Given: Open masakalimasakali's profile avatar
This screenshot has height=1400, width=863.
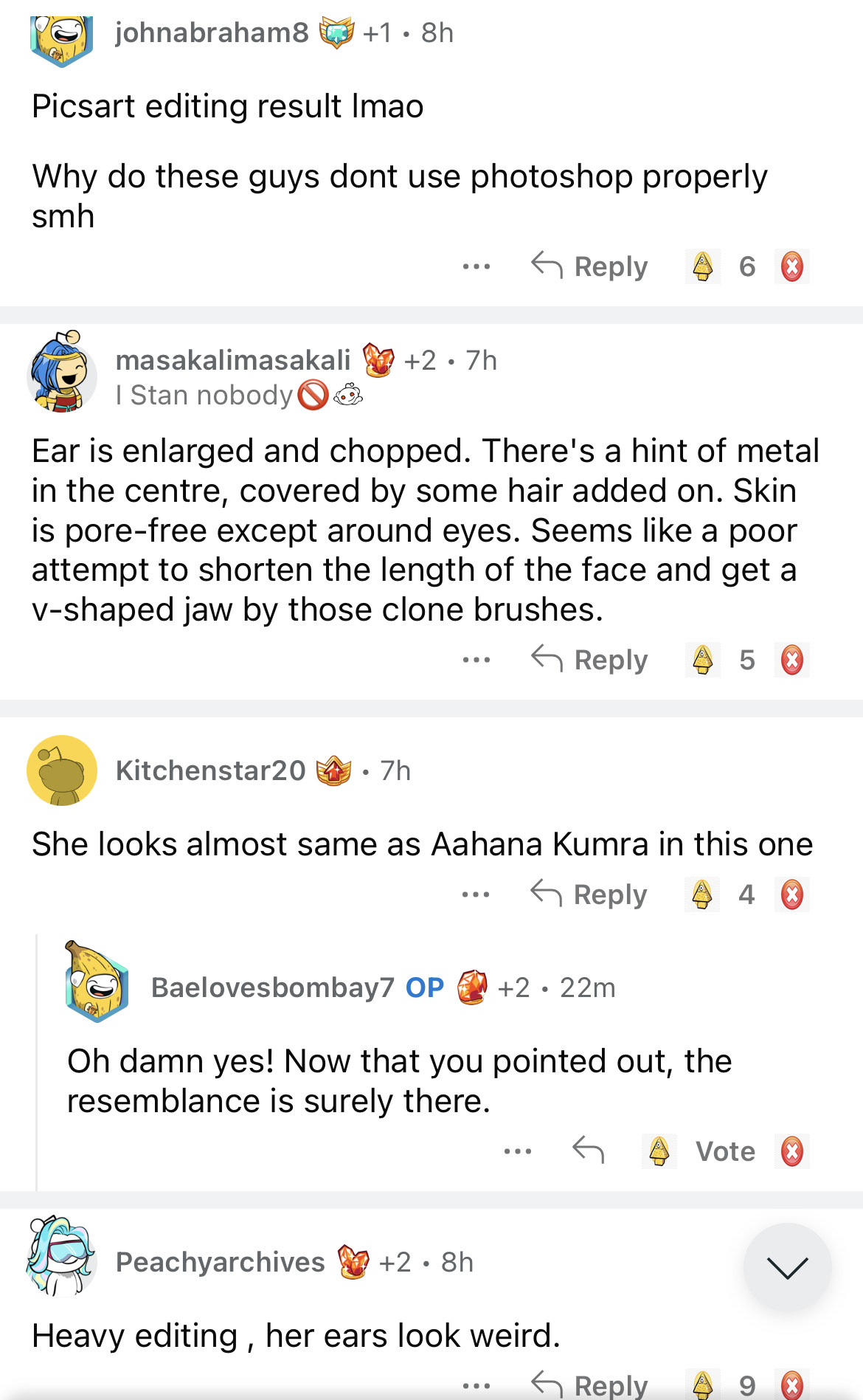Looking at the screenshot, I should tap(63, 373).
